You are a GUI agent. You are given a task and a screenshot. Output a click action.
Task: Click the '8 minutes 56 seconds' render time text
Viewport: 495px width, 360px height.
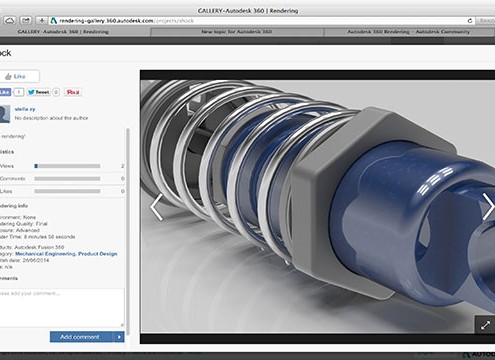(x=49, y=237)
